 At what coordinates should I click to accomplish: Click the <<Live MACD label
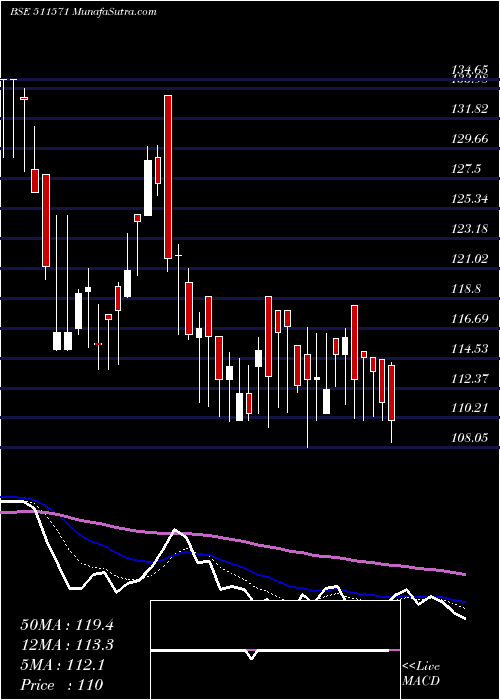pos(421,673)
